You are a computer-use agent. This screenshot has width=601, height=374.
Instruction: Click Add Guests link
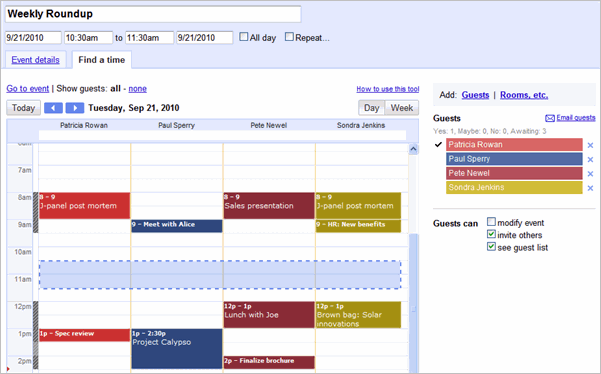[475, 95]
